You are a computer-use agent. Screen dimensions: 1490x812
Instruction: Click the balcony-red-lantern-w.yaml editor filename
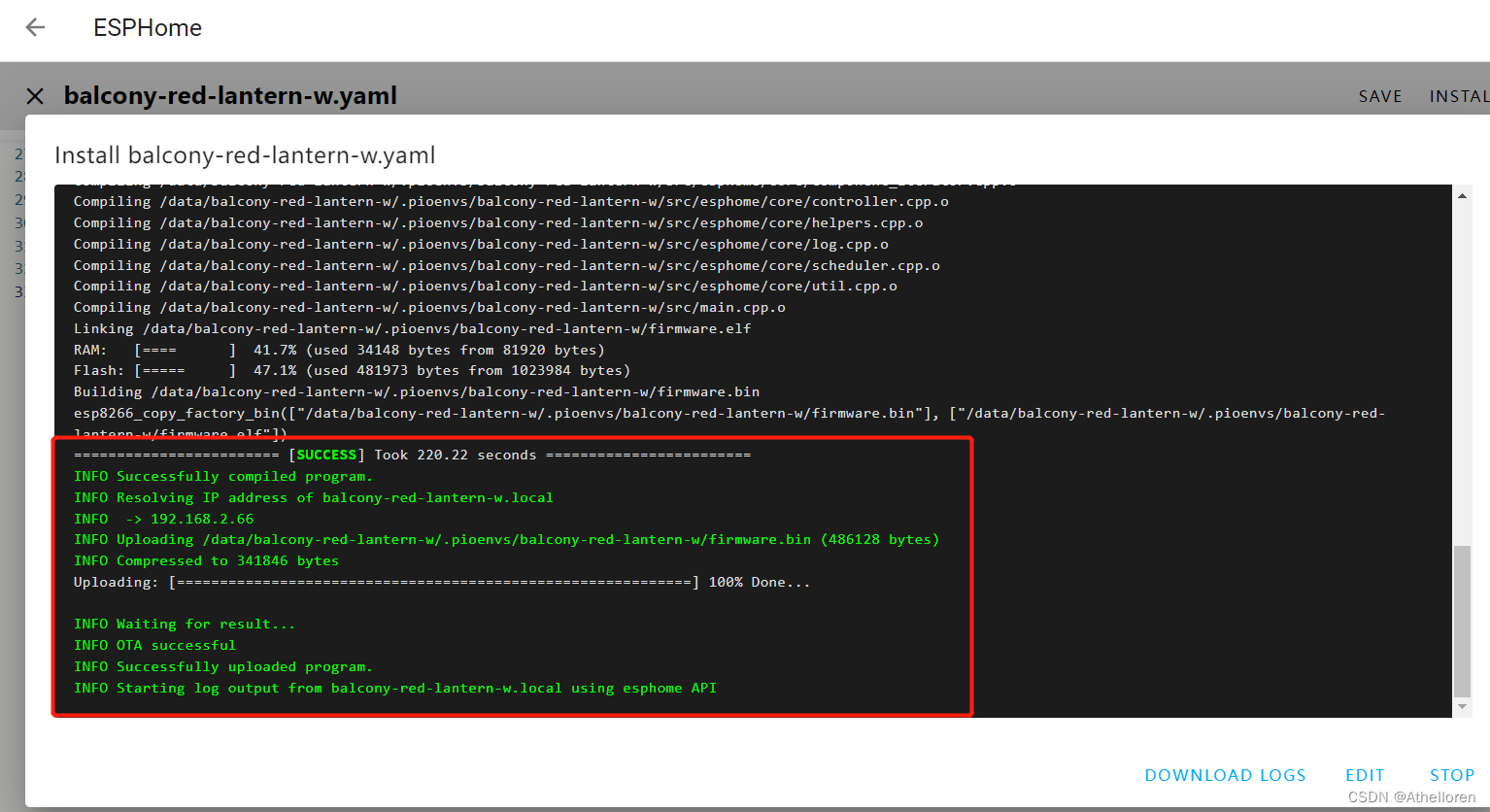pyautogui.click(x=230, y=95)
